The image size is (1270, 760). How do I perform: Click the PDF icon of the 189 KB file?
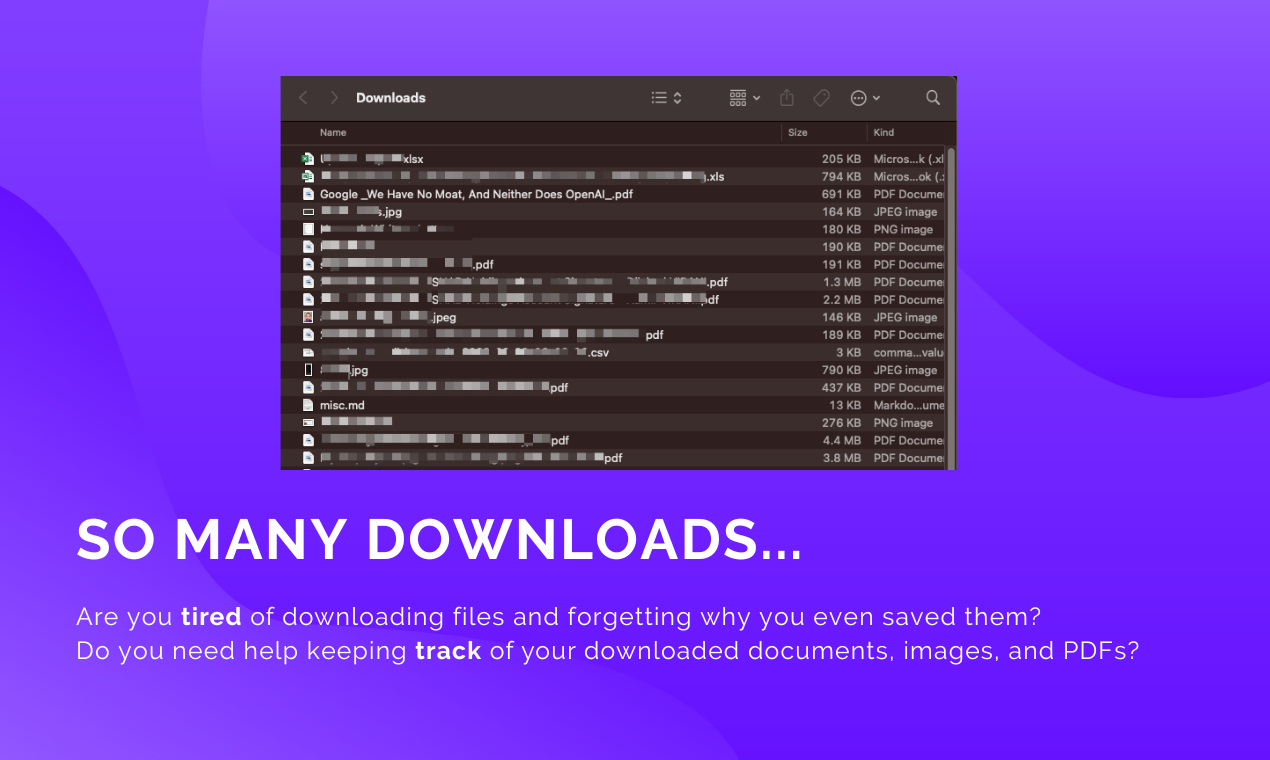coord(308,335)
